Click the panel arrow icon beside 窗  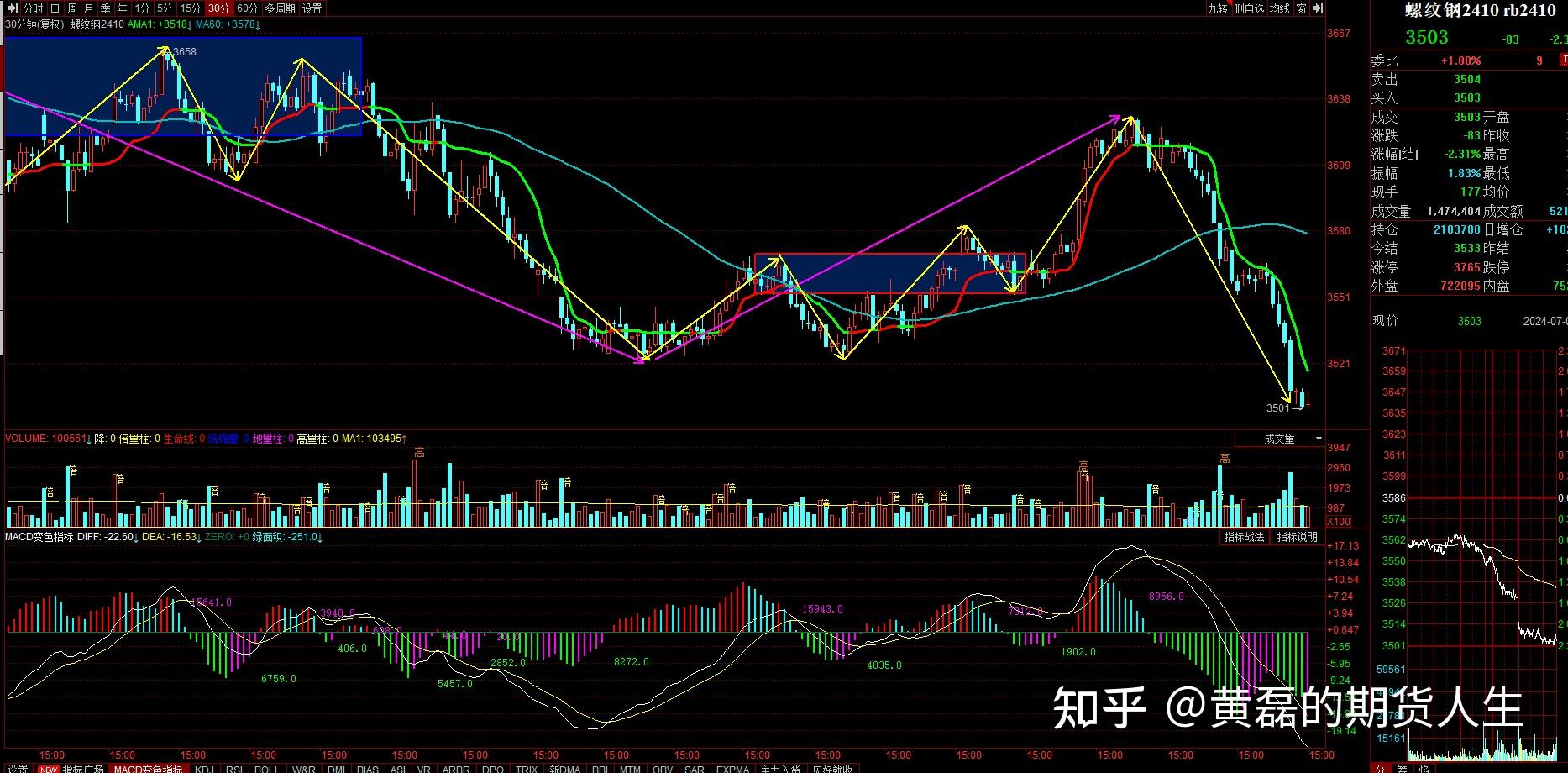point(1317,8)
